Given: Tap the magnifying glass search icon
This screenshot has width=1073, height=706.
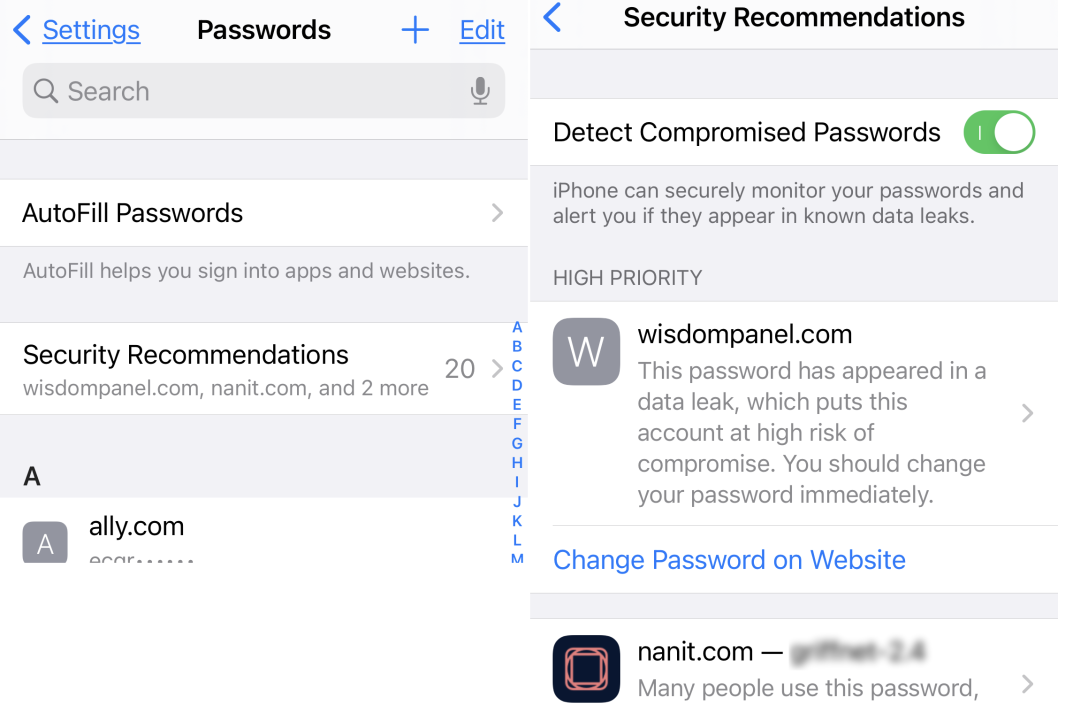Looking at the screenshot, I should (46, 90).
